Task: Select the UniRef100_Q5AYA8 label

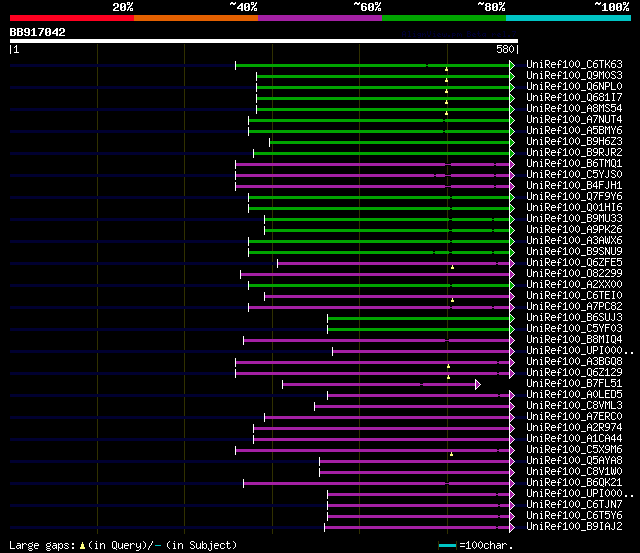Action: (574, 461)
